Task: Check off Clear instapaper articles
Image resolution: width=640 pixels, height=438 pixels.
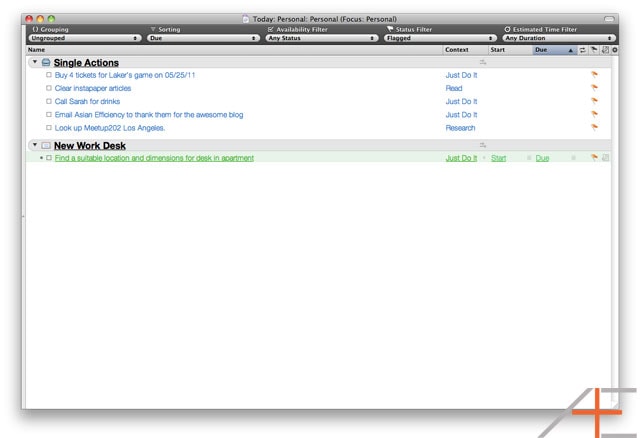Action: tap(49, 88)
